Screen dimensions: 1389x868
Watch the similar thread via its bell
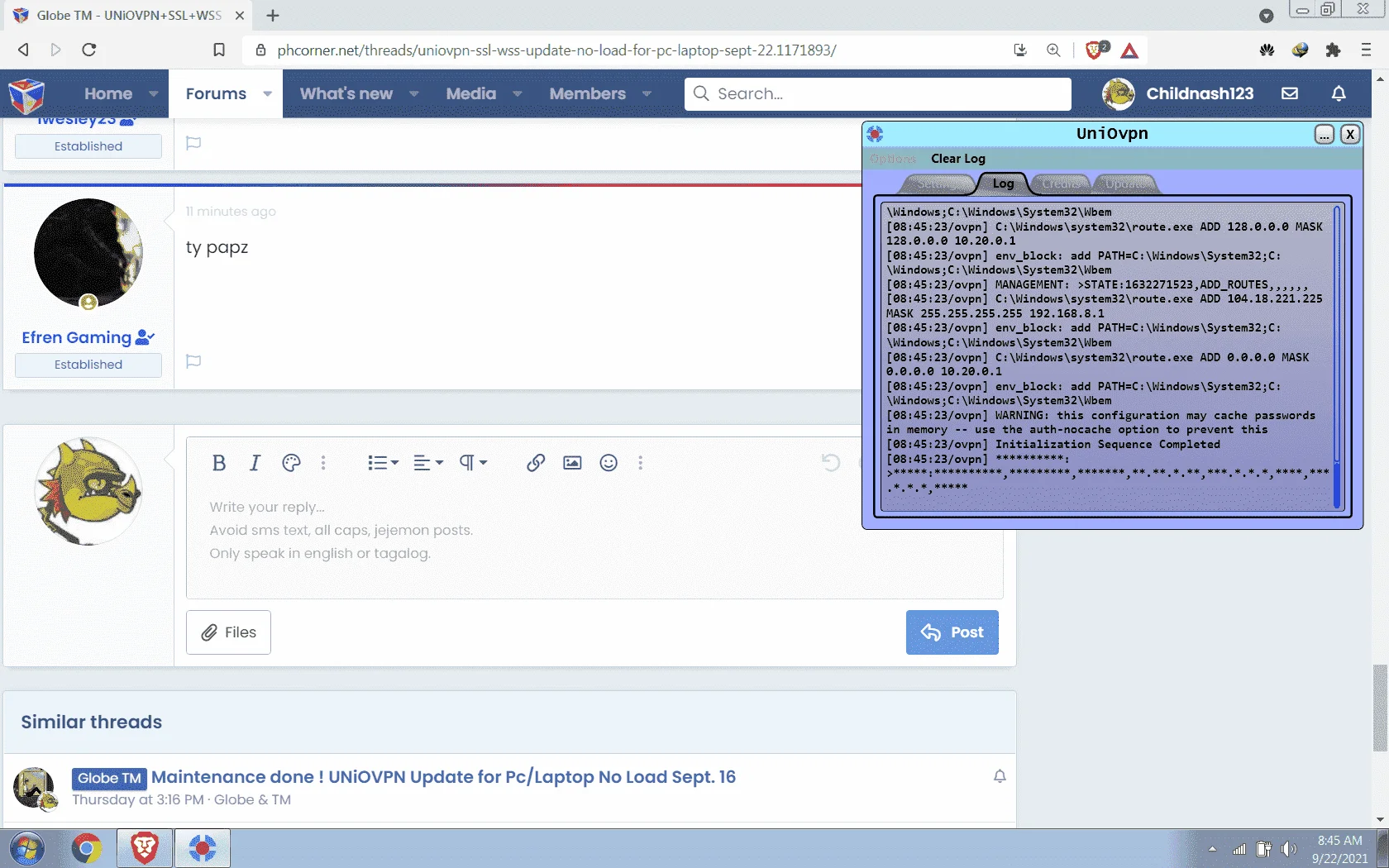pyautogui.click(x=1000, y=776)
